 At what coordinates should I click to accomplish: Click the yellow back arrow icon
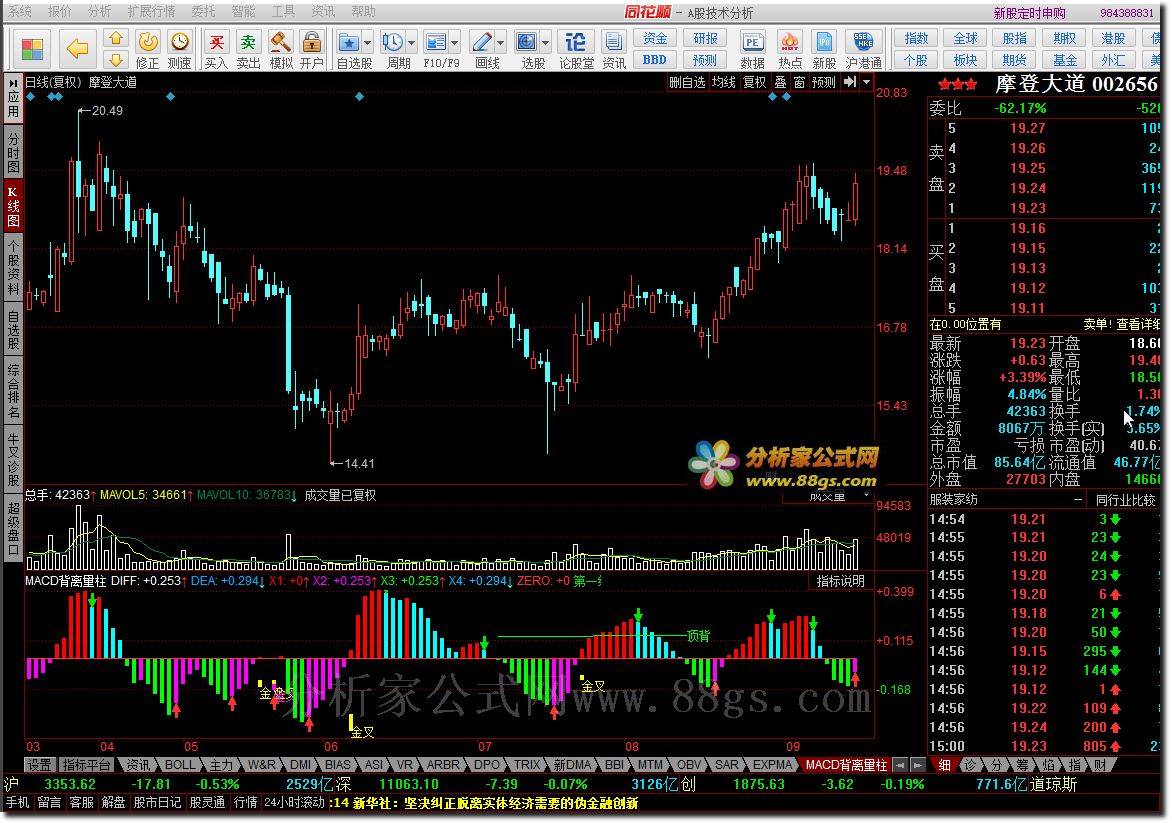[77, 49]
